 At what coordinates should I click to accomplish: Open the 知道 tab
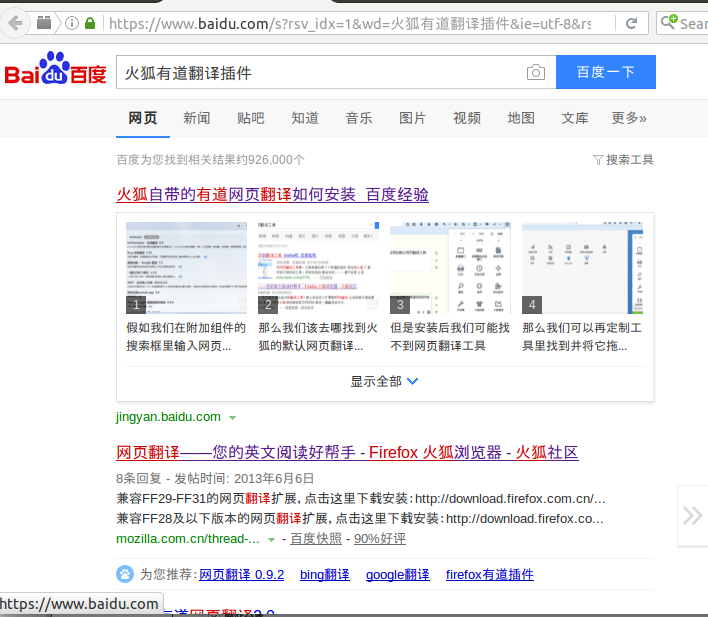tap(305, 118)
